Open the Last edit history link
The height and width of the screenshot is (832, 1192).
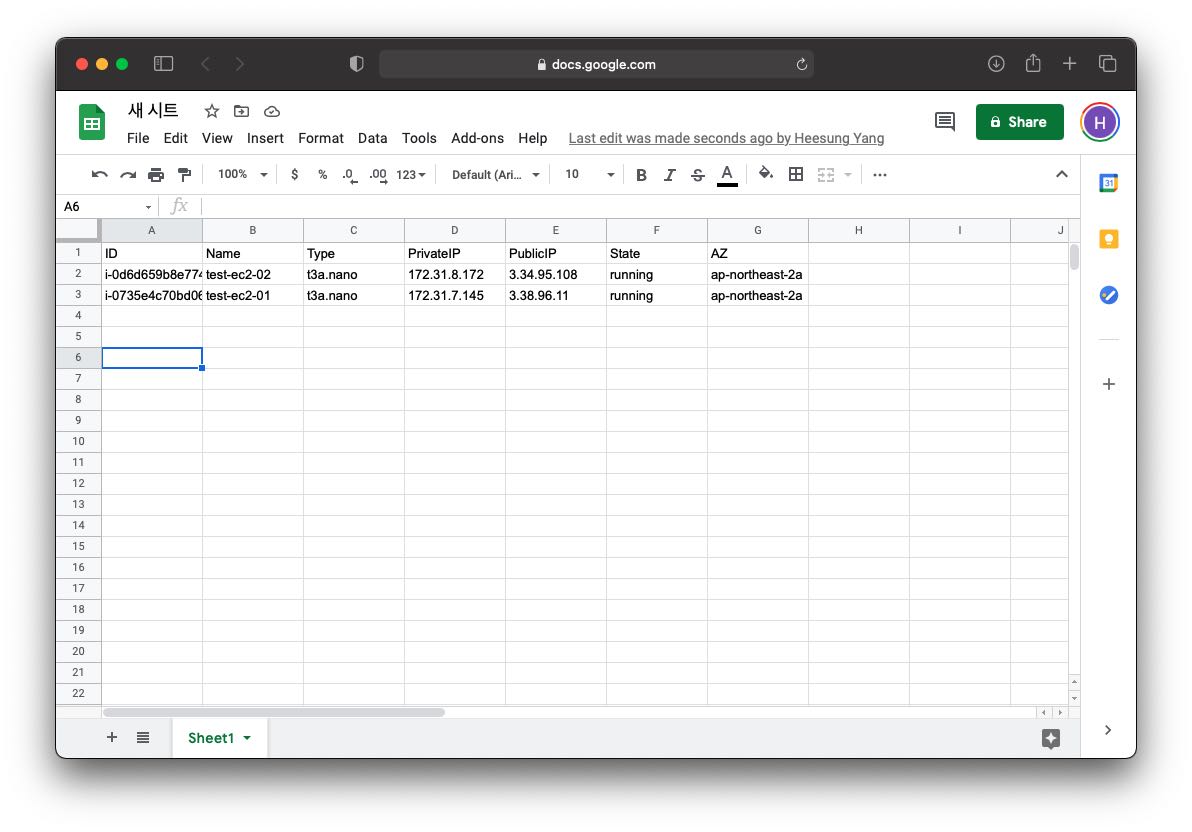click(726, 138)
